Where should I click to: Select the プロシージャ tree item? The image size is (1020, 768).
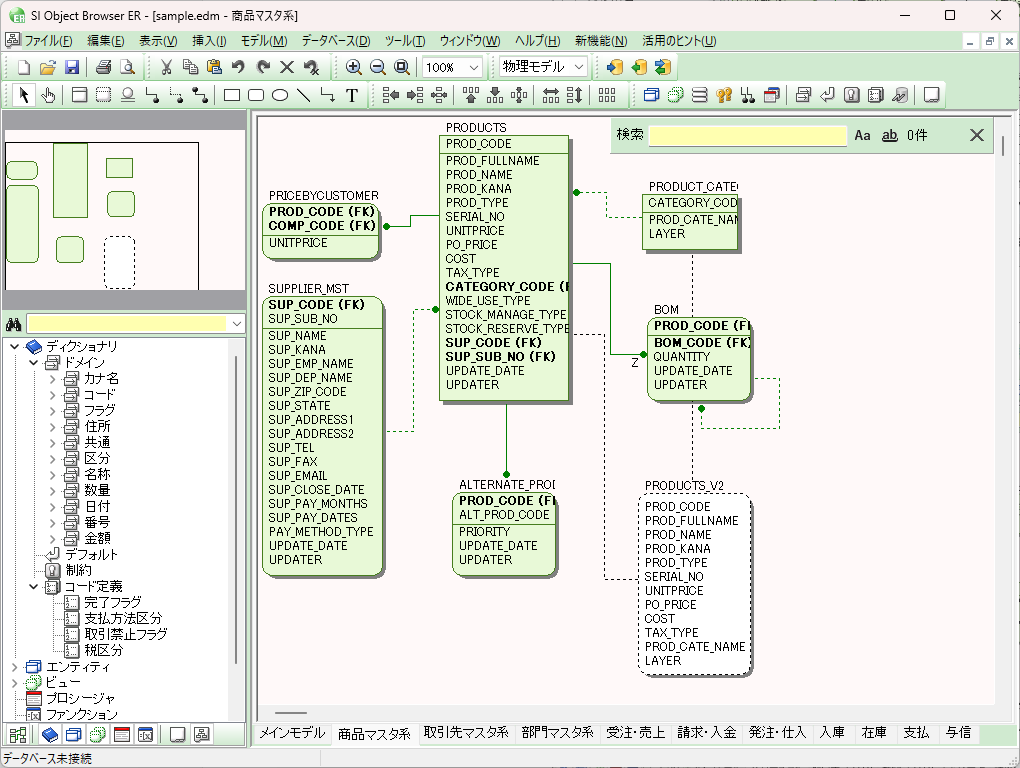point(80,698)
